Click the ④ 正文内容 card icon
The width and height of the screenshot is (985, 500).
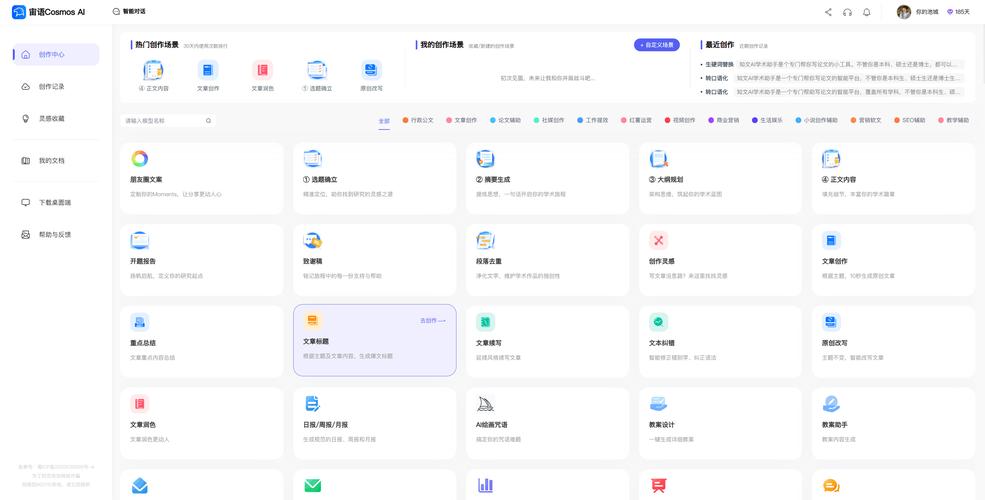pos(831,159)
